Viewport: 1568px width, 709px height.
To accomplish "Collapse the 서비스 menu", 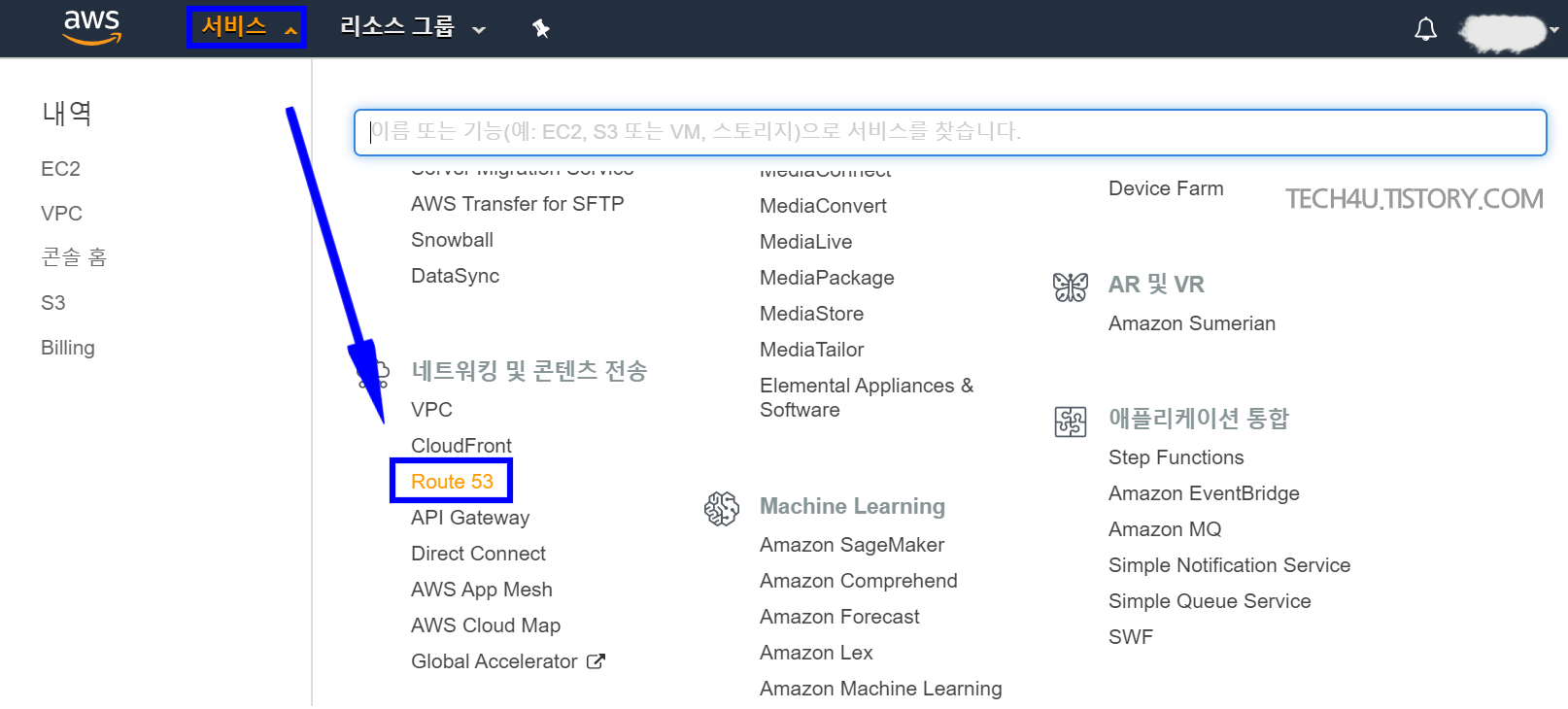I will pyautogui.click(x=247, y=27).
